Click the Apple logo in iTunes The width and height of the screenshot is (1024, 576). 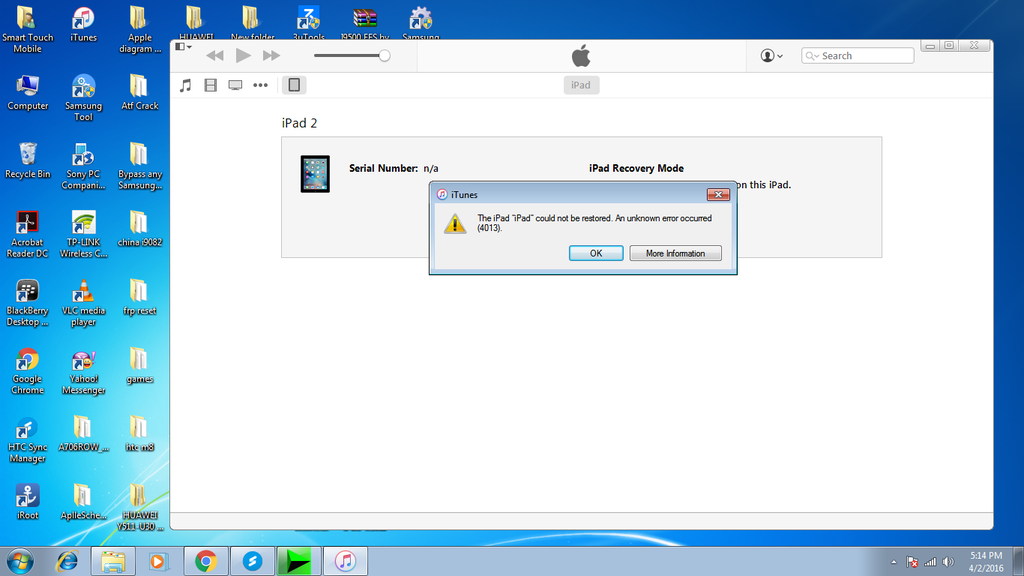[x=581, y=55]
